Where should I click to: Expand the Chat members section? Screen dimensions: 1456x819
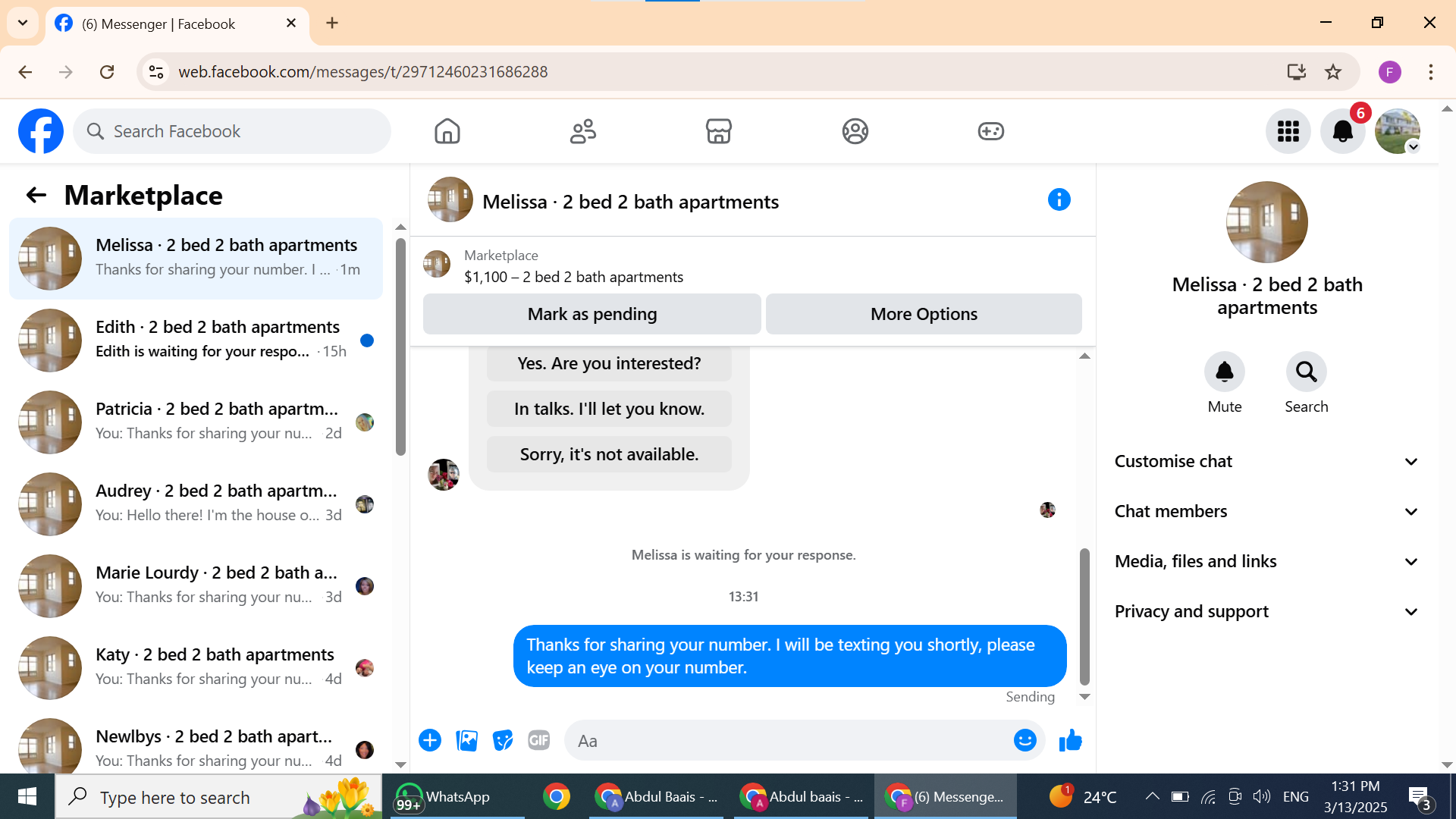coord(1266,512)
